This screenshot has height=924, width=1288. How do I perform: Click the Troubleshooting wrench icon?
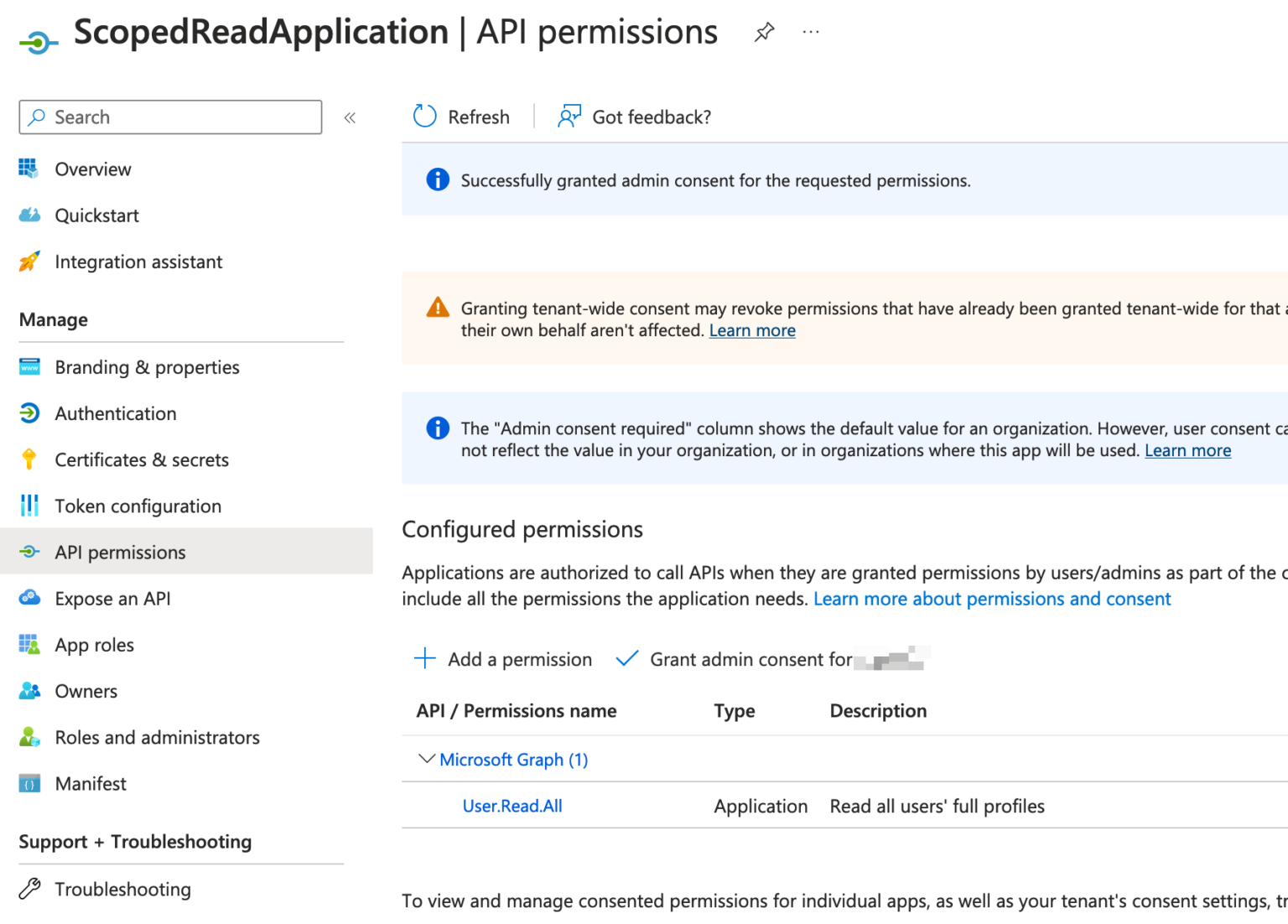tap(29, 889)
